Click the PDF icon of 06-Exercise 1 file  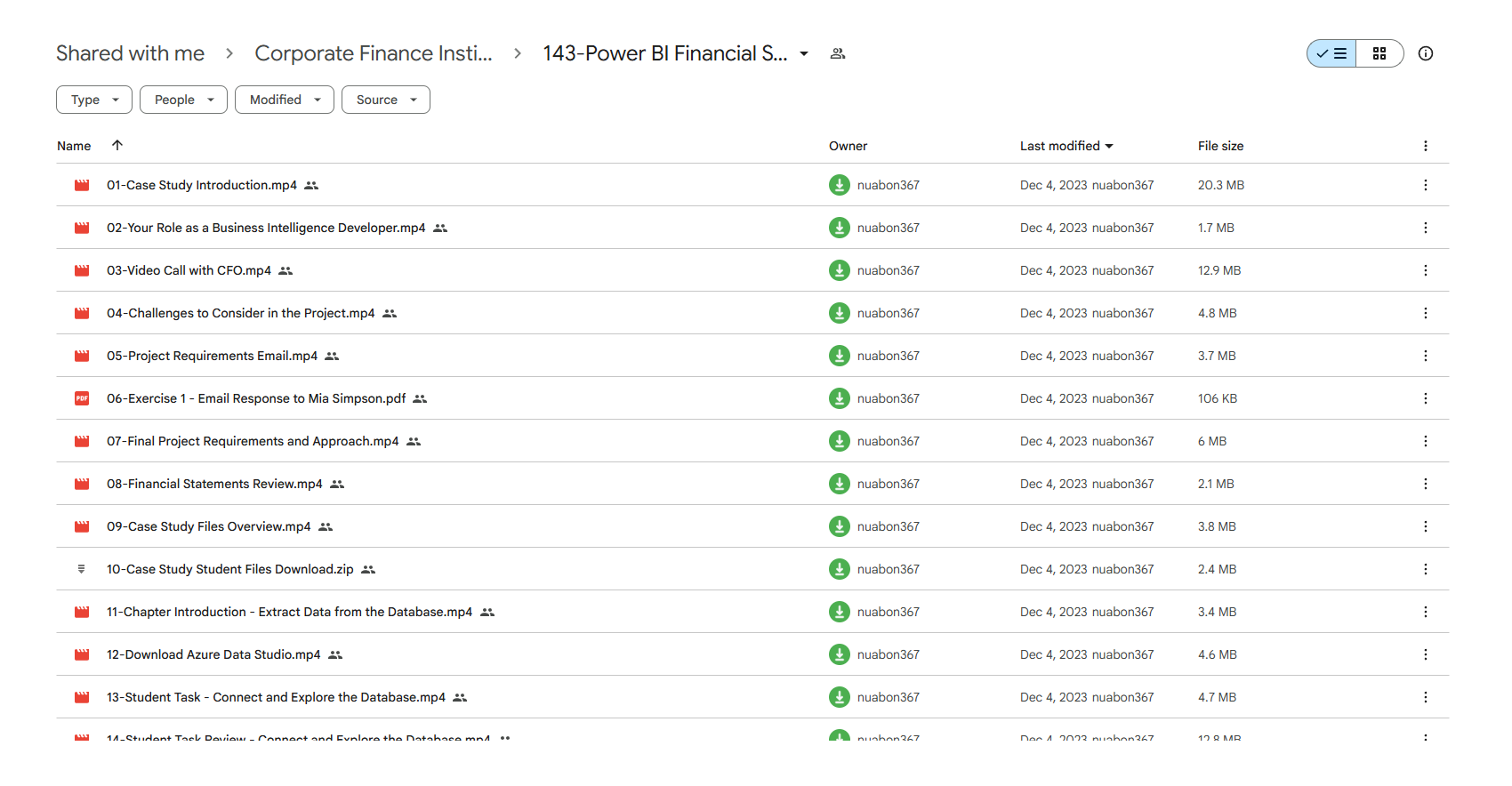point(82,398)
